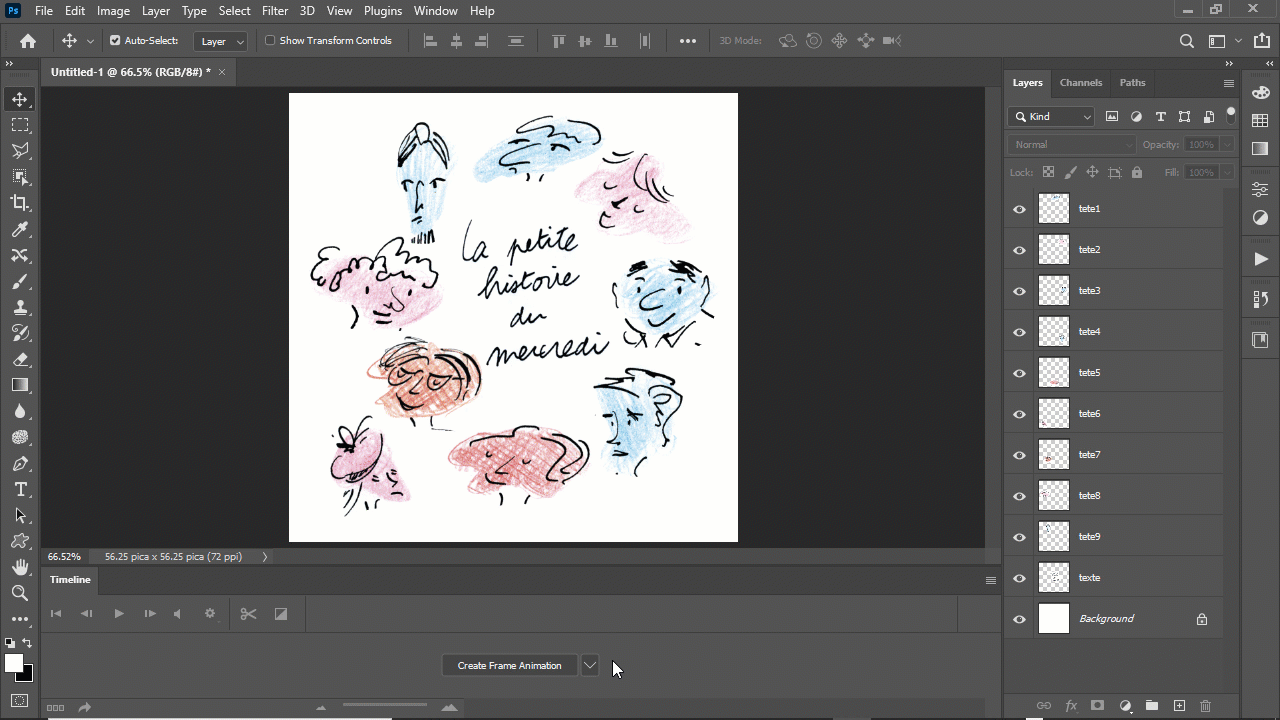The width and height of the screenshot is (1280, 720).
Task: Open the Search icon in options bar
Action: click(1187, 41)
